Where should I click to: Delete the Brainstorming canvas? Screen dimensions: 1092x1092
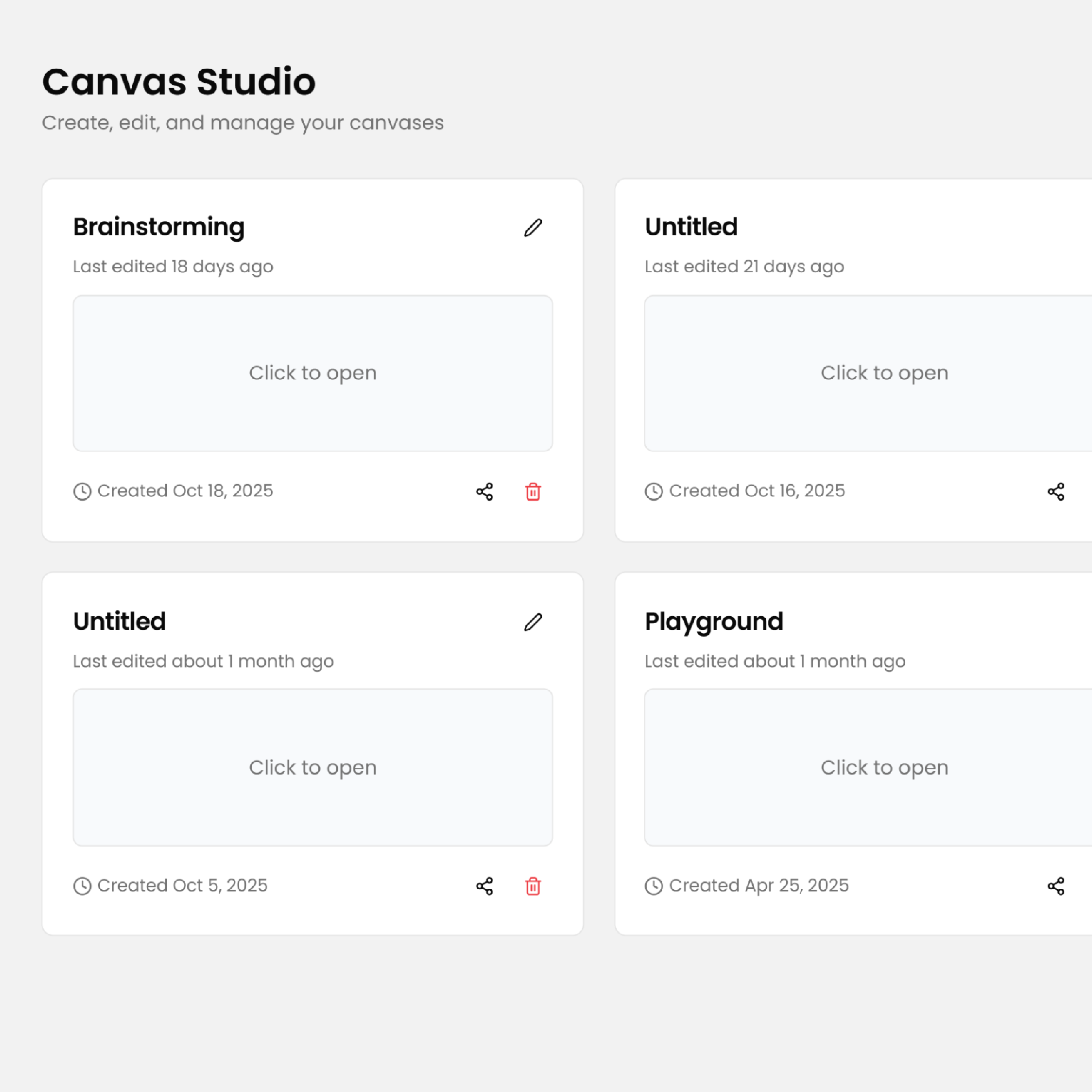(x=532, y=491)
